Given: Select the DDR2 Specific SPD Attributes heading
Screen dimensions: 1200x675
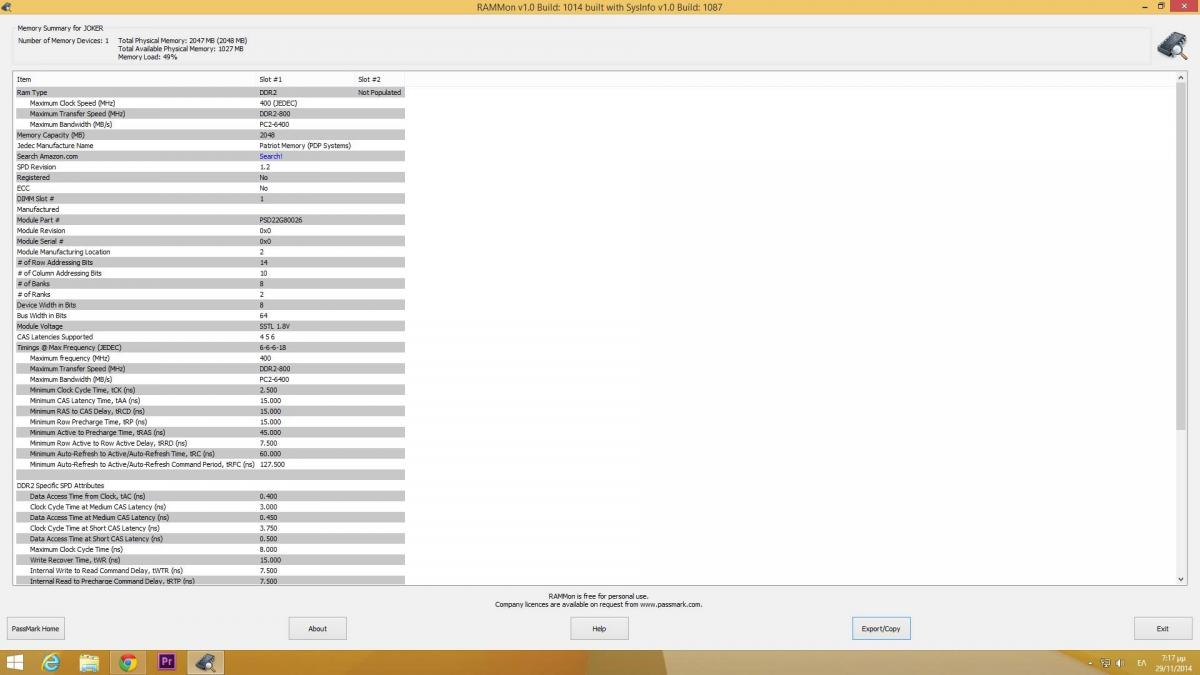Looking at the screenshot, I should click(x=60, y=485).
